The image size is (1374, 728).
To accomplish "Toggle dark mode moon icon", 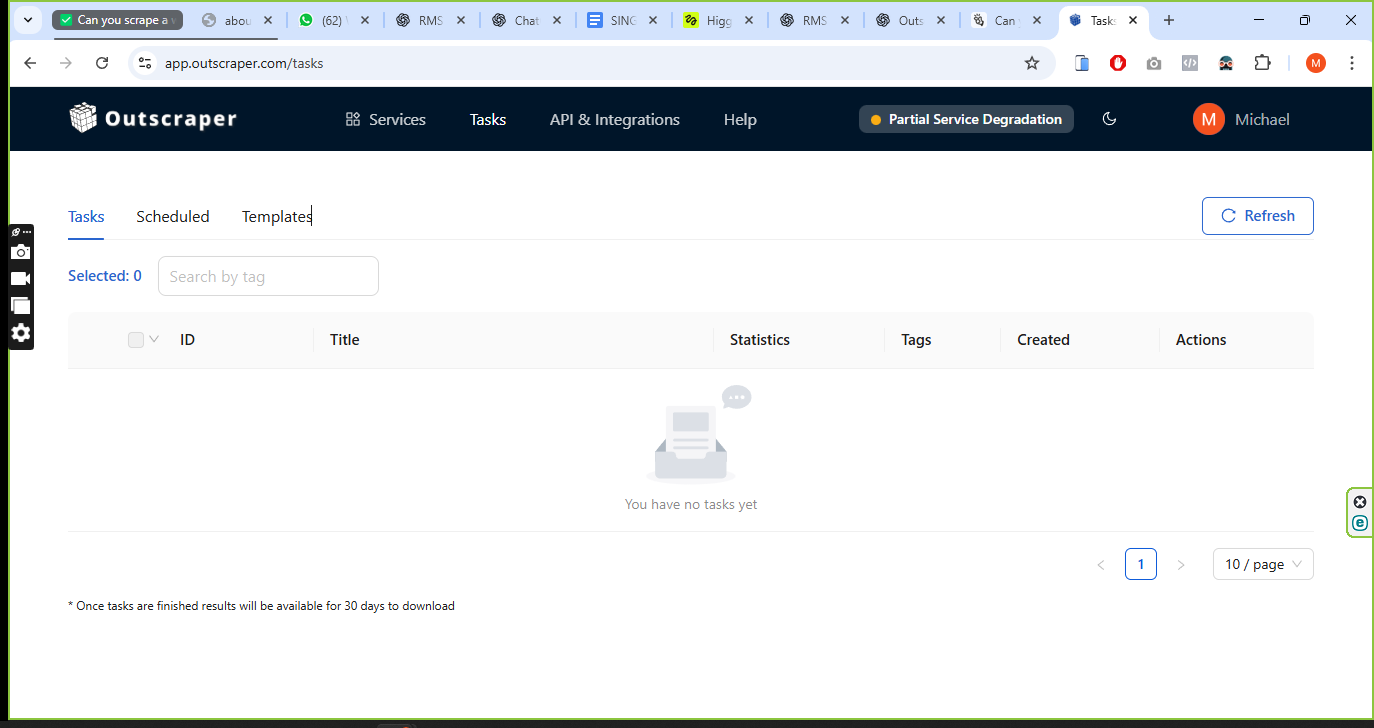I will click(x=1109, y=119).
